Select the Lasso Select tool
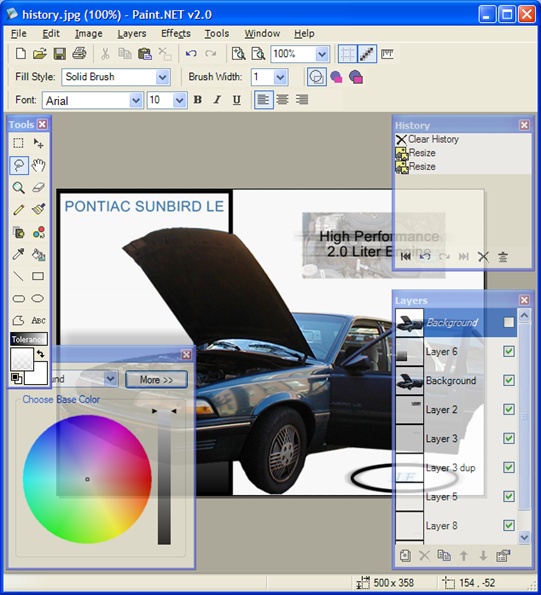The height and width of the screenshot is (595, 541). pyautogui.click(x=19, y=165)
